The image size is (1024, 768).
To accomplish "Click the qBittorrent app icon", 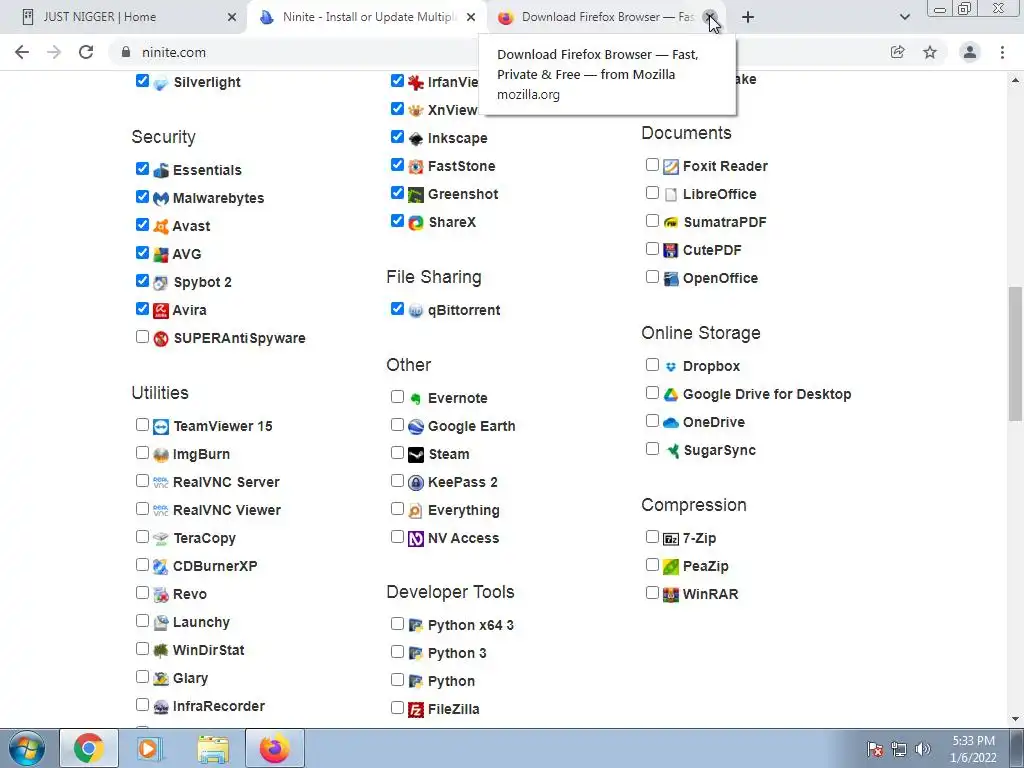I will coord(416,310).
